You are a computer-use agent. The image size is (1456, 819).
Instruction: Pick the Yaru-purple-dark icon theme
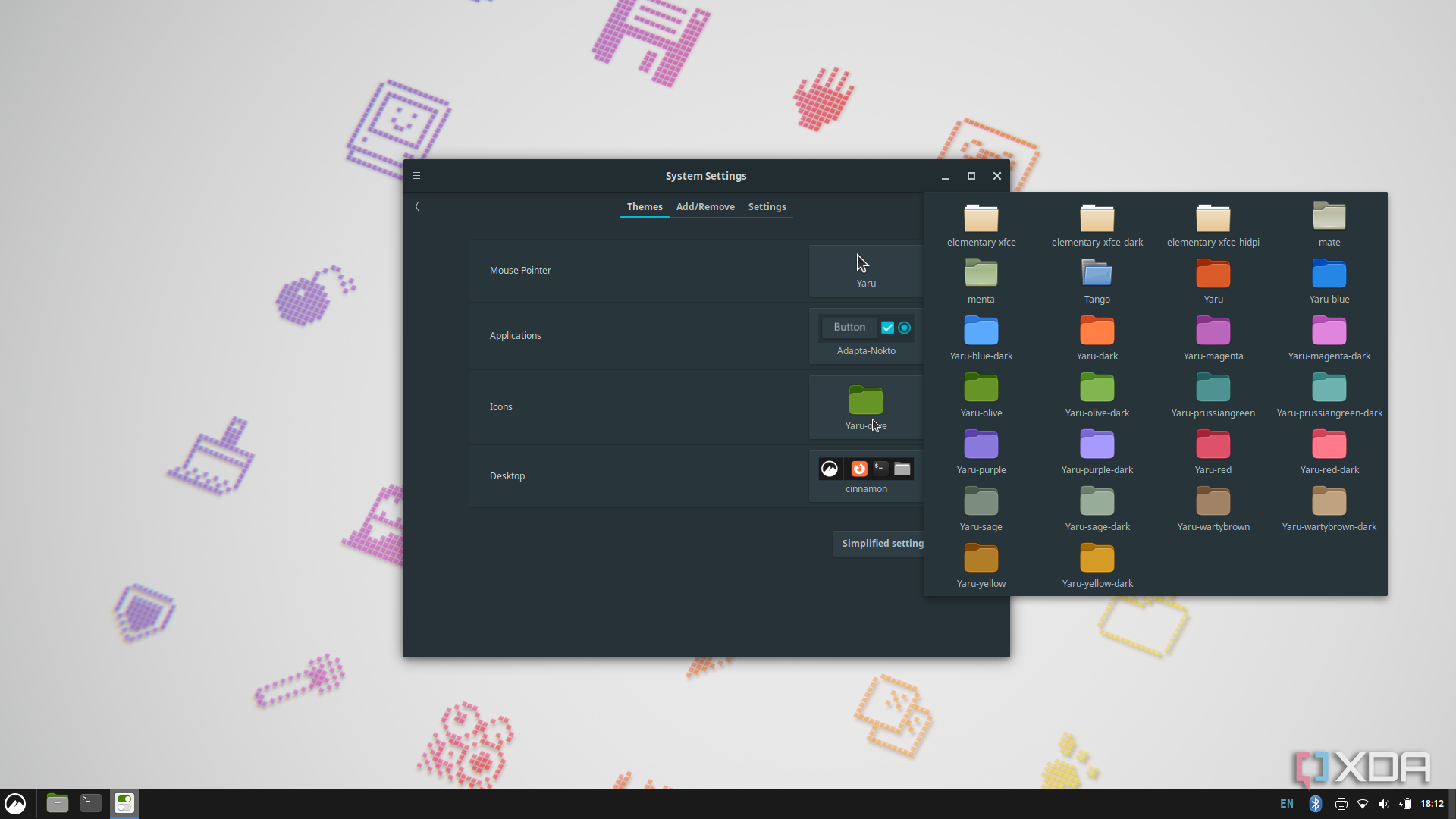[x=1097, y=453]
